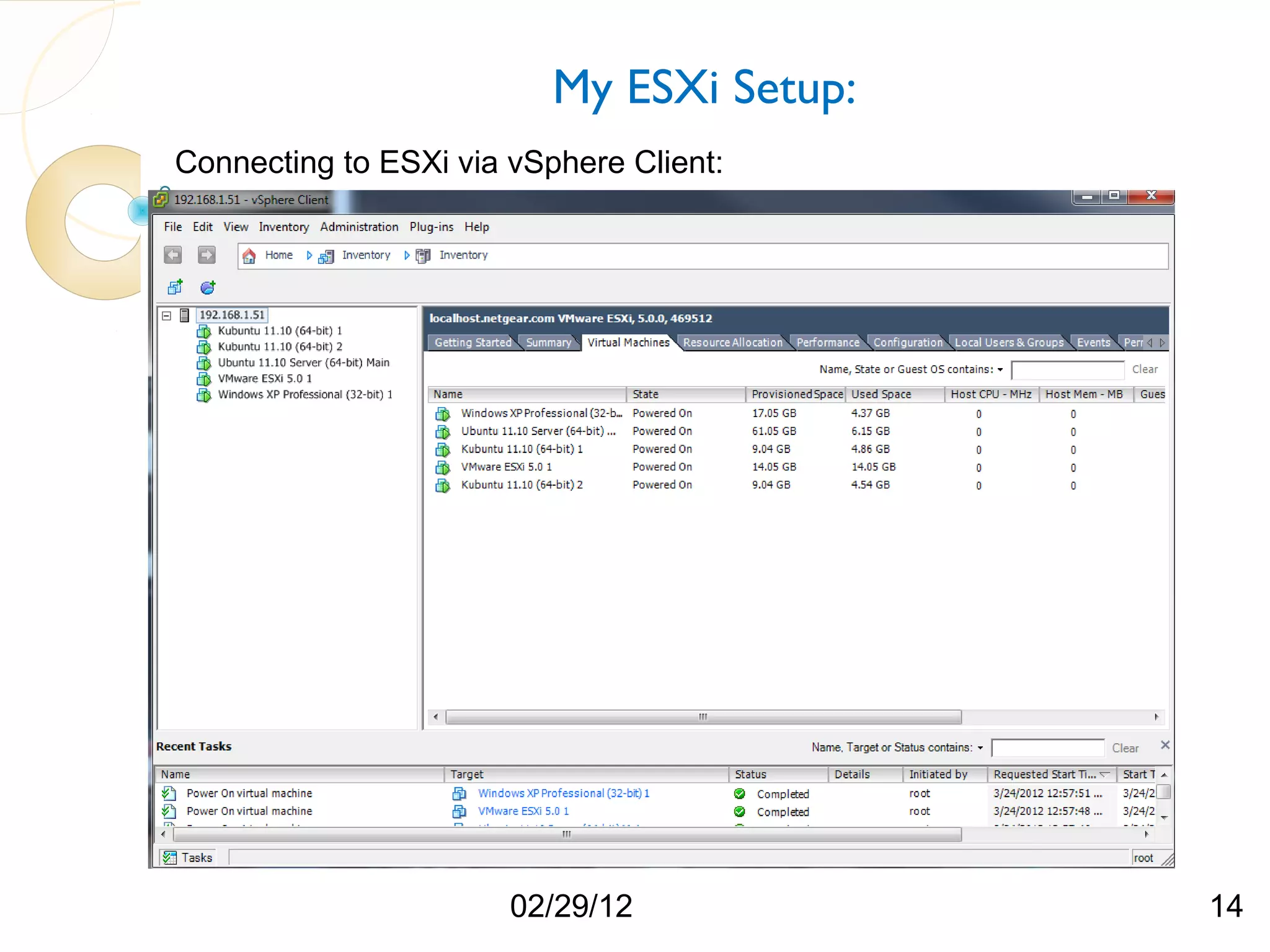Click the Tasks icon in the status bar

coord(169,858)
